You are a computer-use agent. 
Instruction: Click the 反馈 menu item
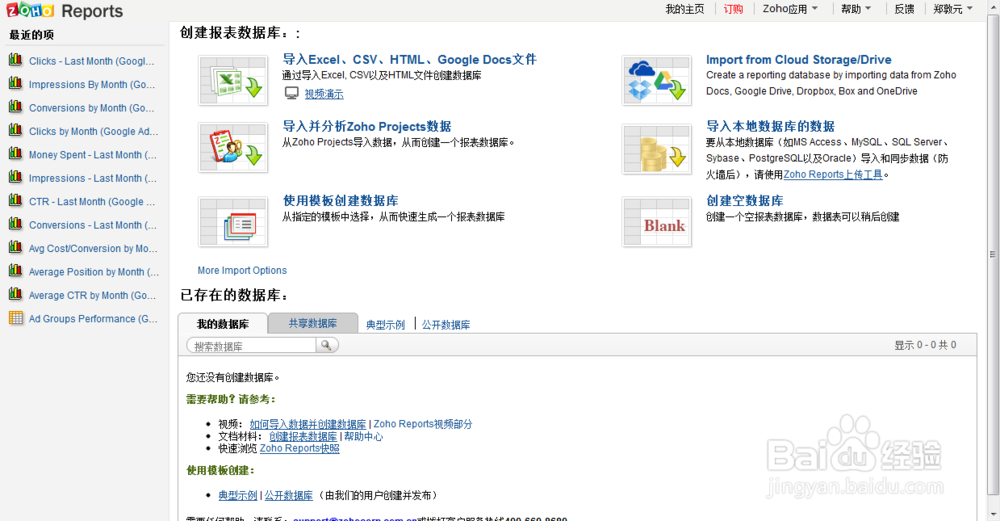(x=904, y=9)
